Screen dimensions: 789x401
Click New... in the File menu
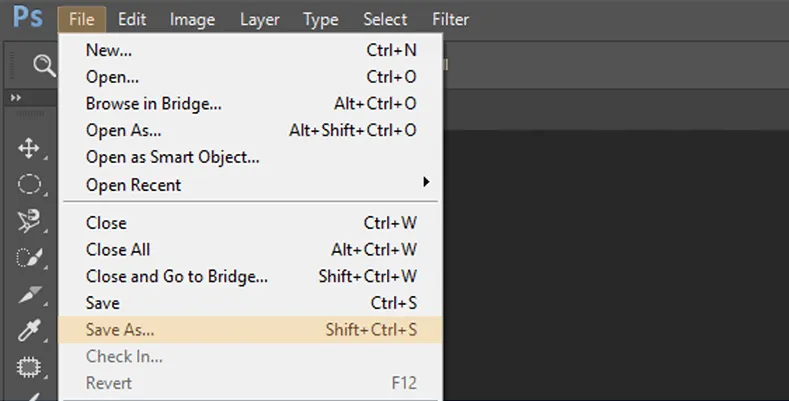click(x=251, y=50)
